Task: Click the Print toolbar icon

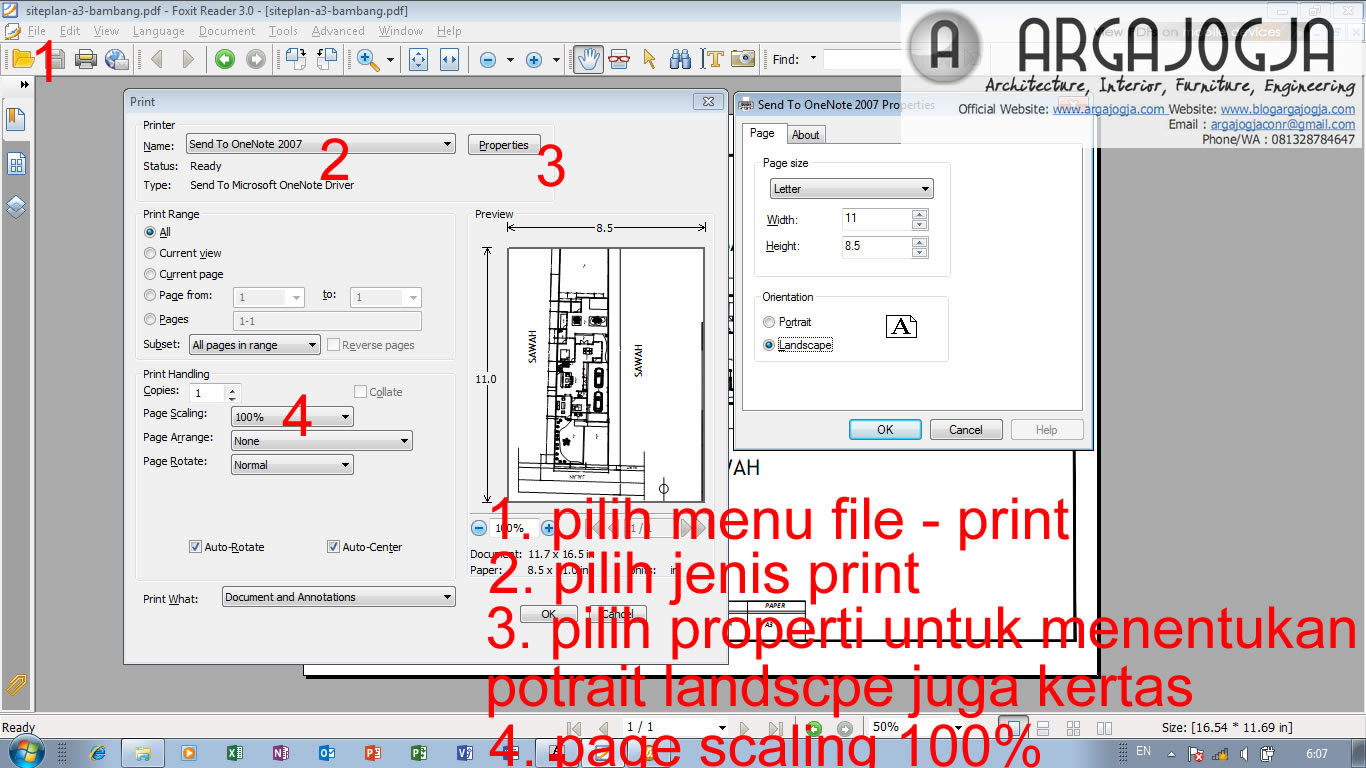Action: 86,59
